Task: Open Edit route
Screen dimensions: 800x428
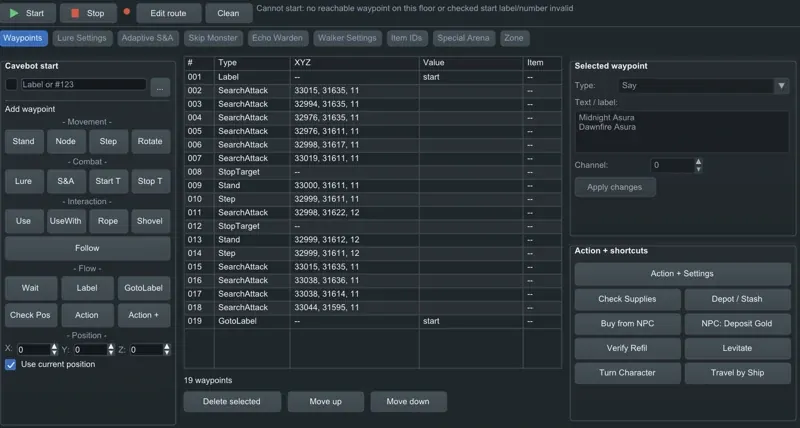Action: [x=168, y=13]
